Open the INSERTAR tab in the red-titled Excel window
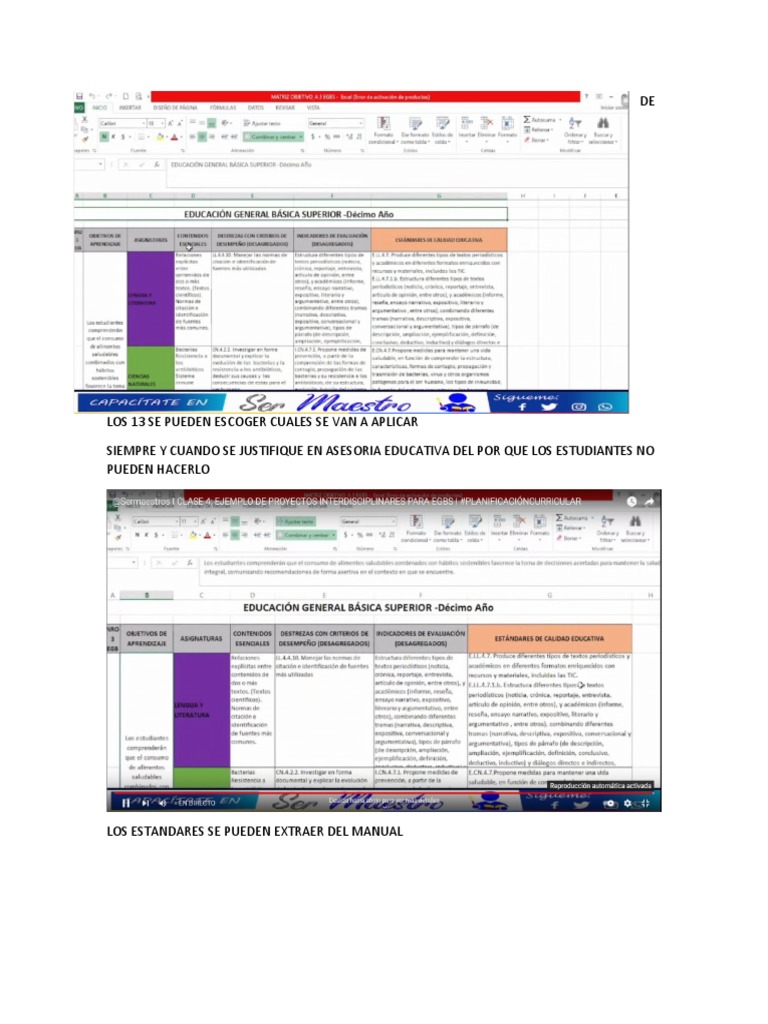 pos(130,108)
